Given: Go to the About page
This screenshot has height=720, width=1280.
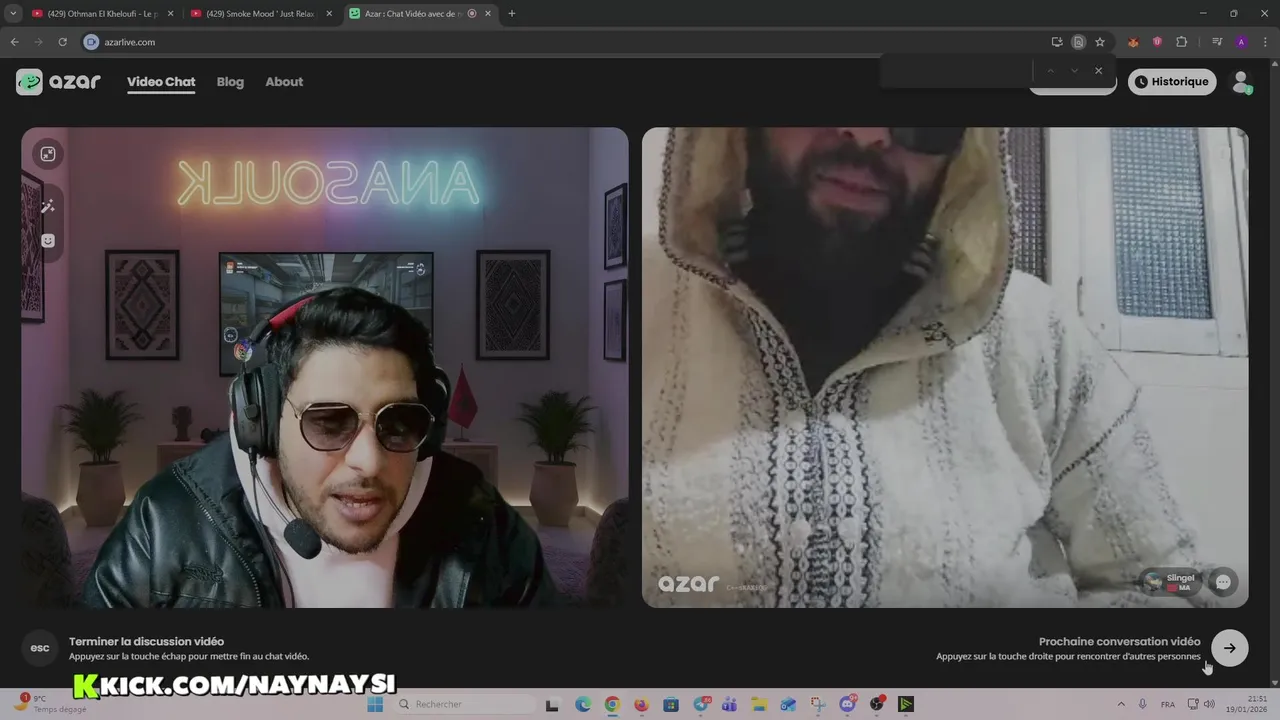Looking at the screenshot, I should click(284, 82).
